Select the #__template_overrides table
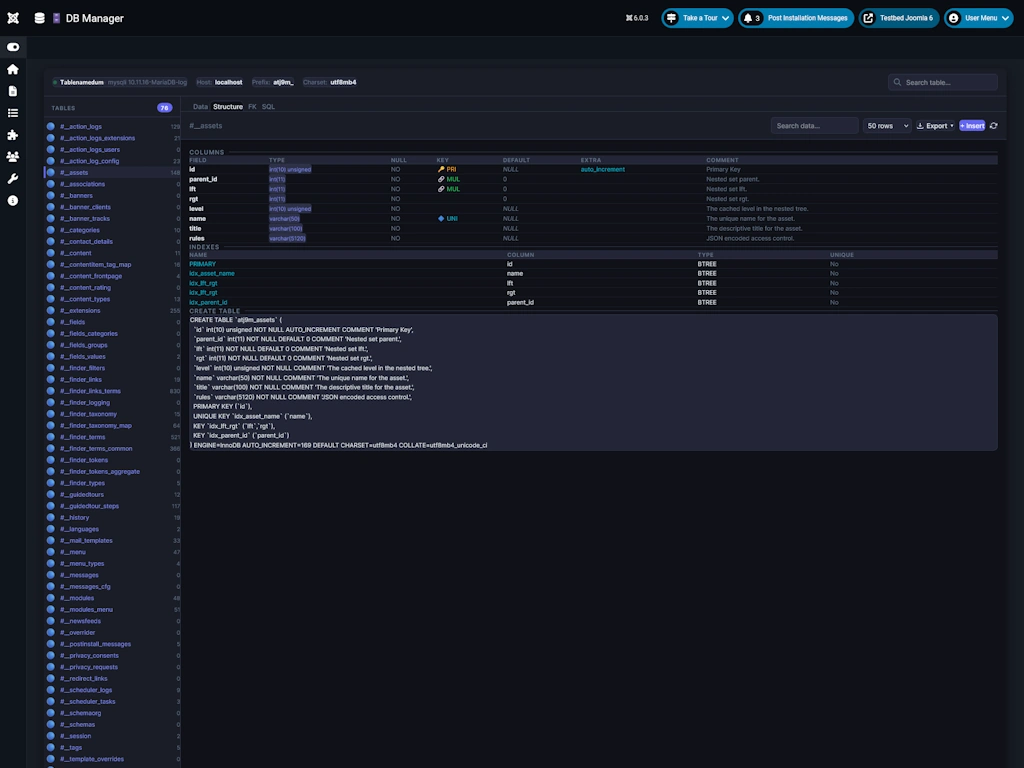The image size is (1024, 768). click(x=112, y=759)
